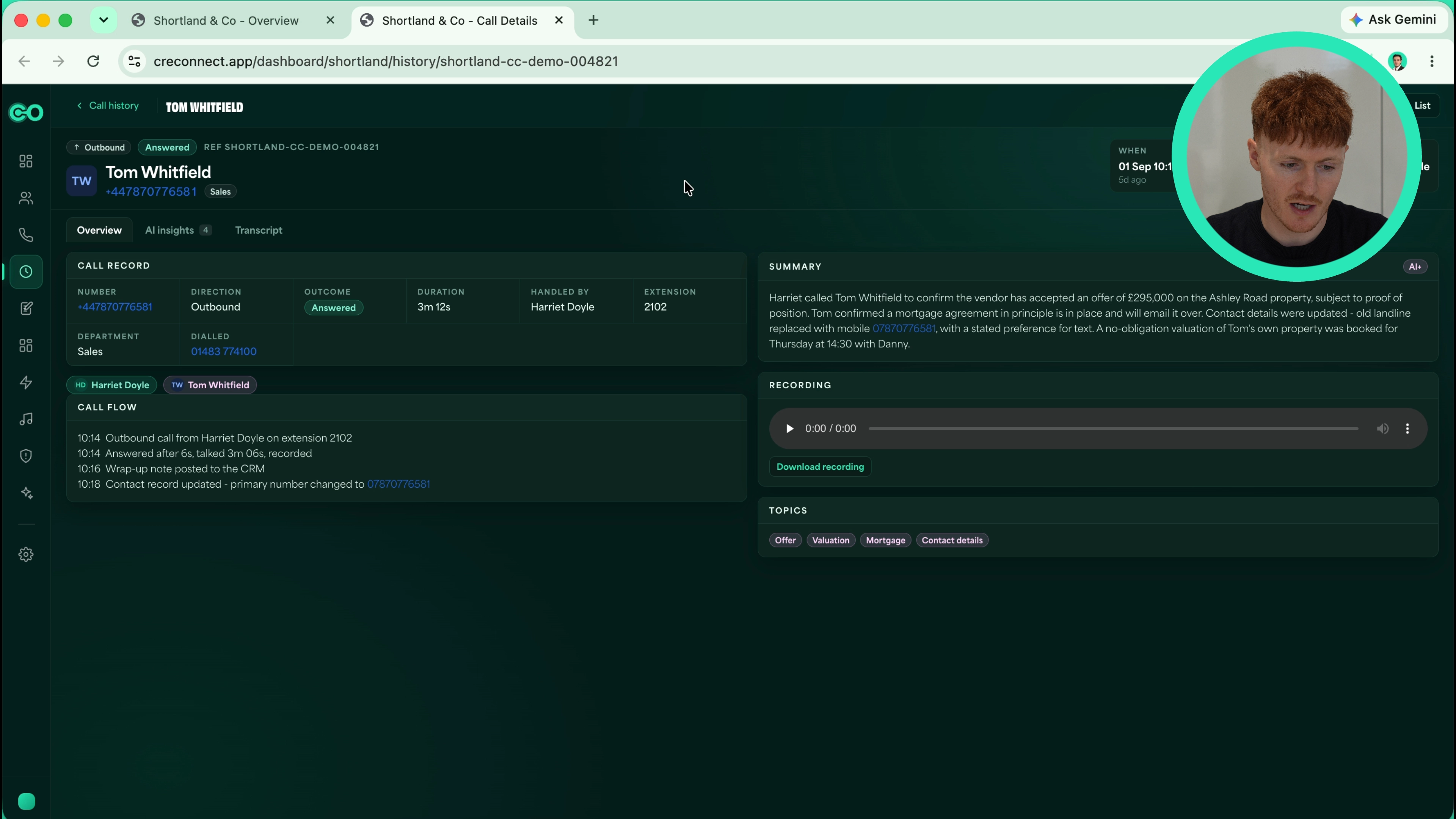Open the lower grid apps icon in the sidebar
Screen dimensions: 1456x819
(26, 345)
